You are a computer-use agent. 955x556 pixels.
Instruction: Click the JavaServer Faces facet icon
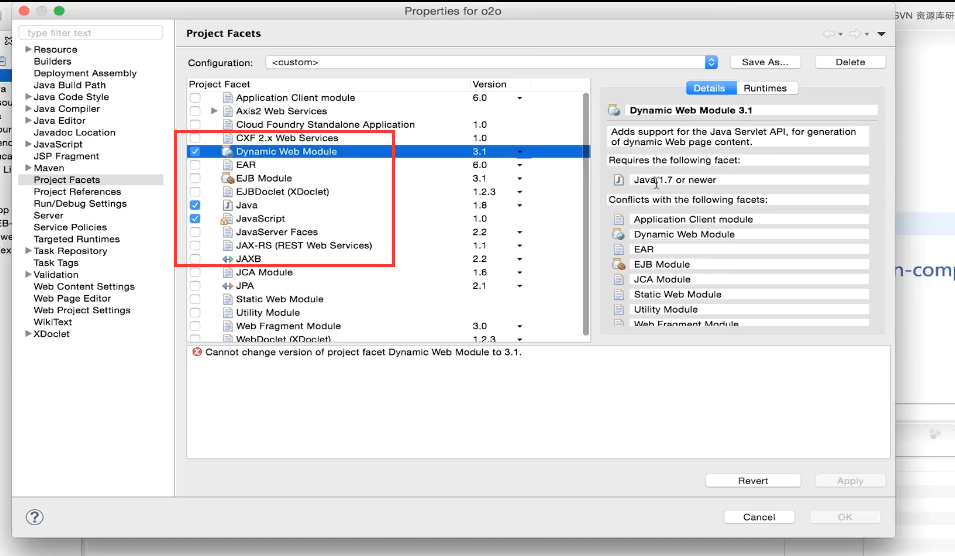pyautogui.click(x=228, y=232)
